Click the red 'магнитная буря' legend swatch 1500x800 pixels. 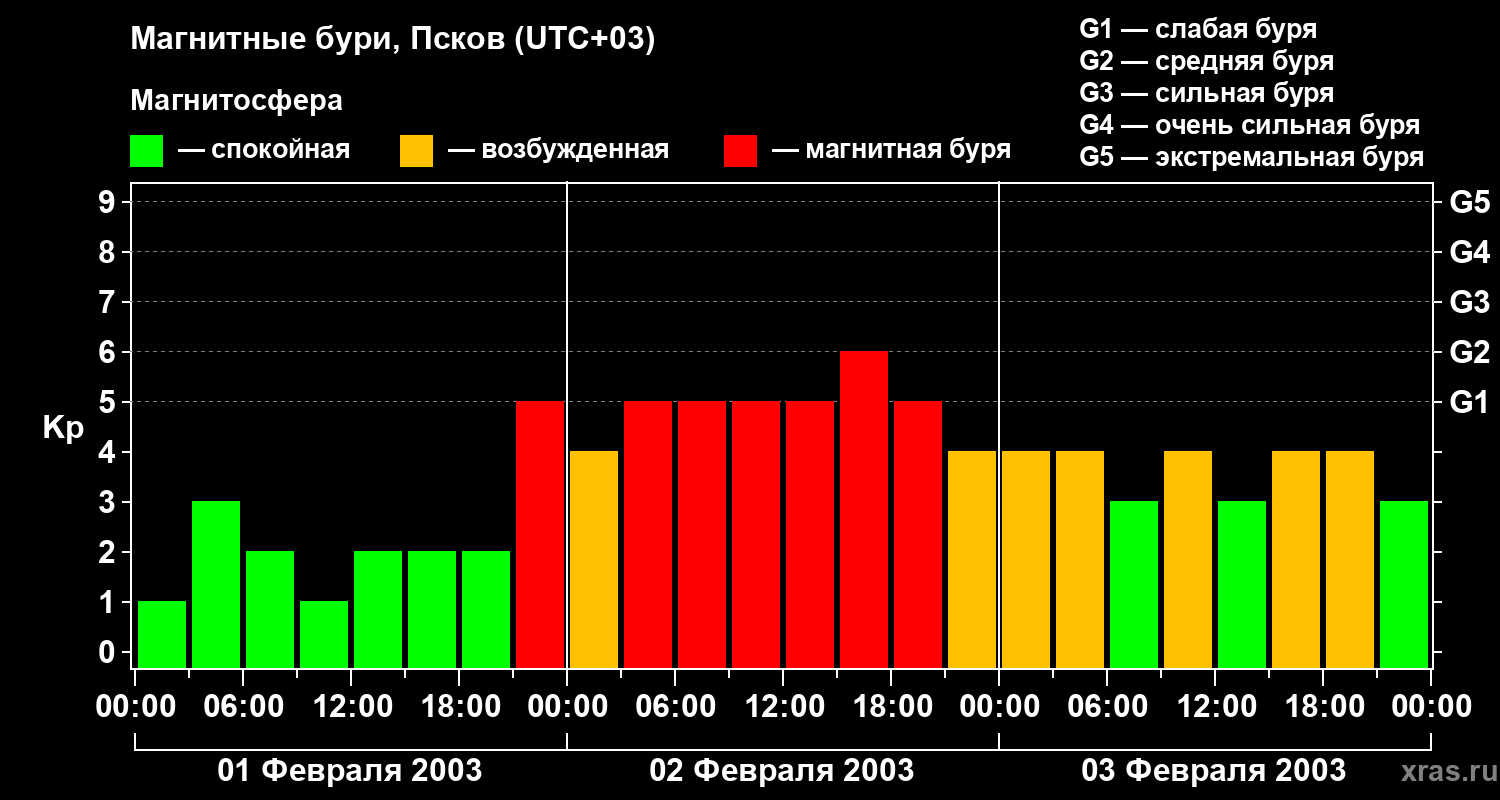tap(740, 150)
